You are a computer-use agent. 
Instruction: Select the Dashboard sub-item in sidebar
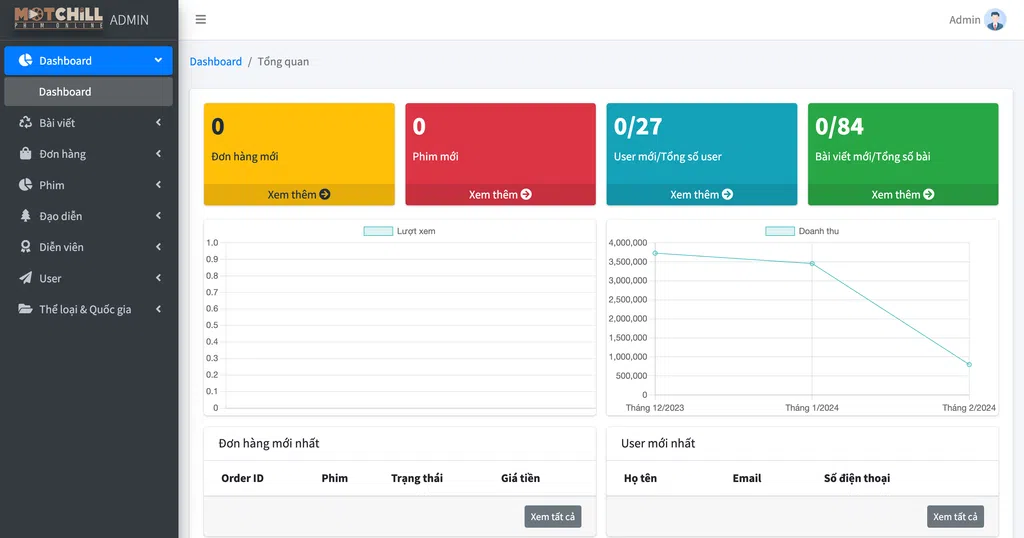click(88, 91)
